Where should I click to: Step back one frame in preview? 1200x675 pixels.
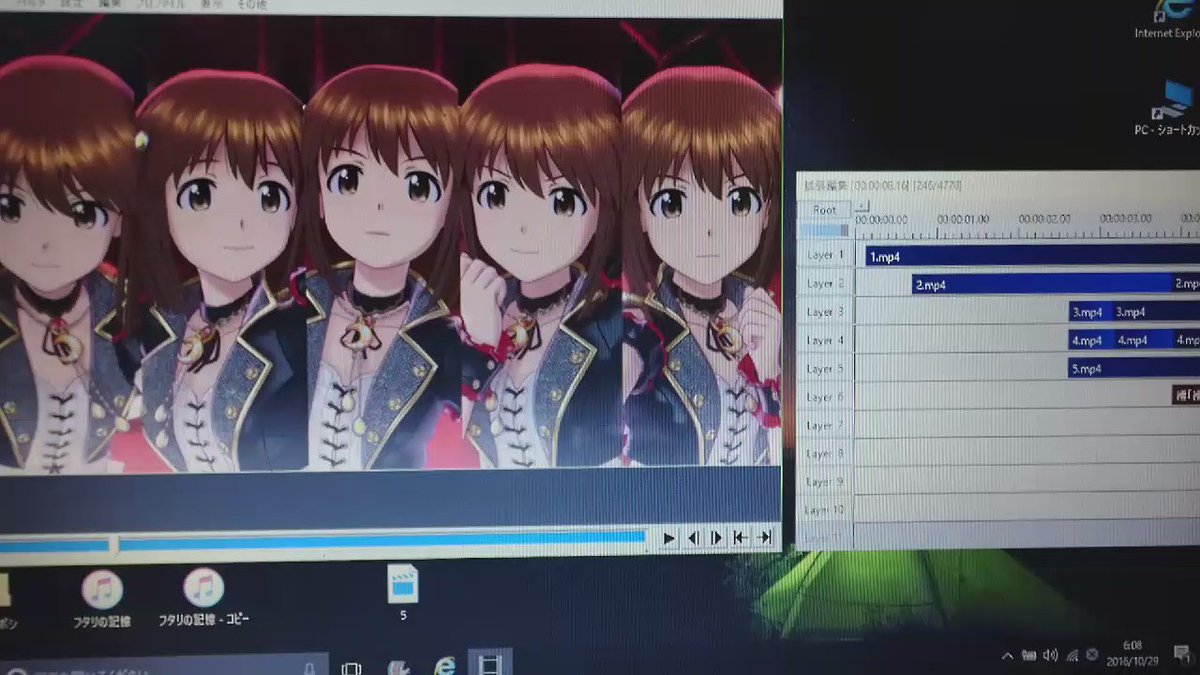point(693,538)
